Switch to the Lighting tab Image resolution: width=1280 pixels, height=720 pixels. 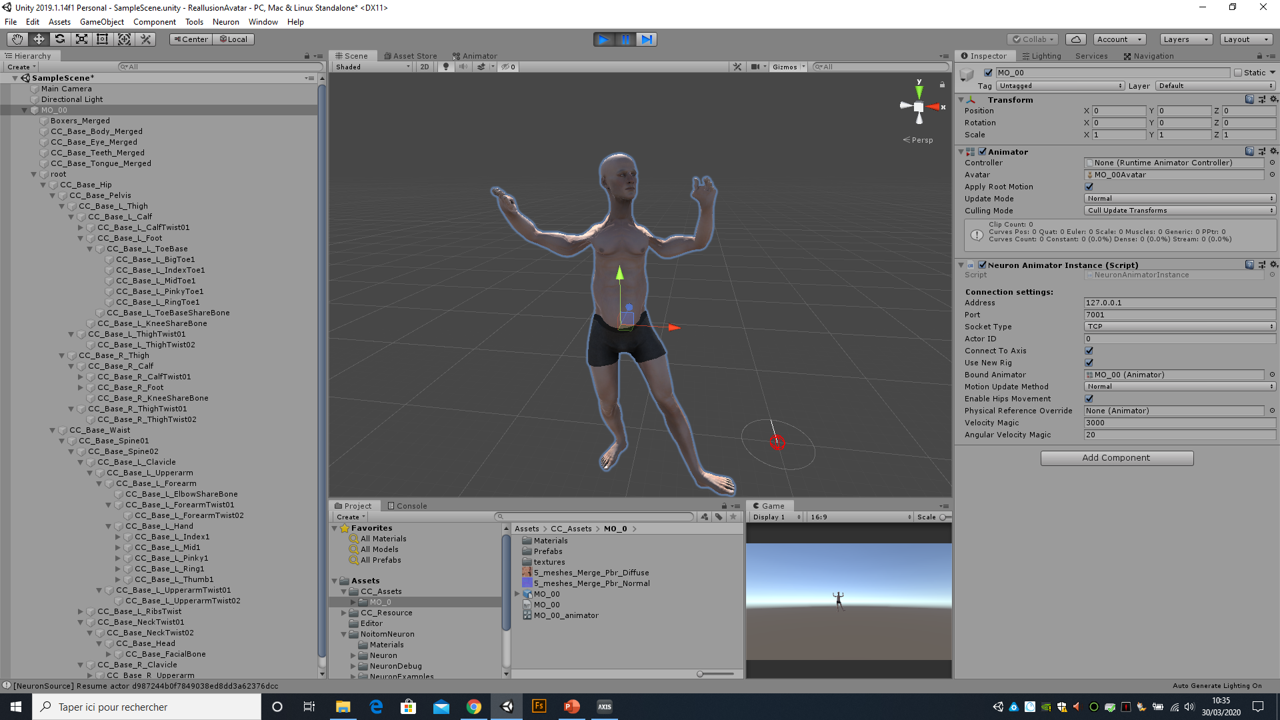coord(1041,56)
